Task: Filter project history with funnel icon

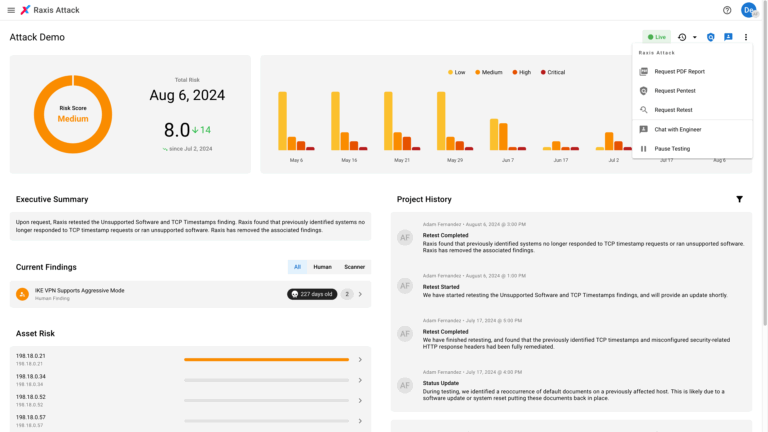Action: tap(739, 199)
